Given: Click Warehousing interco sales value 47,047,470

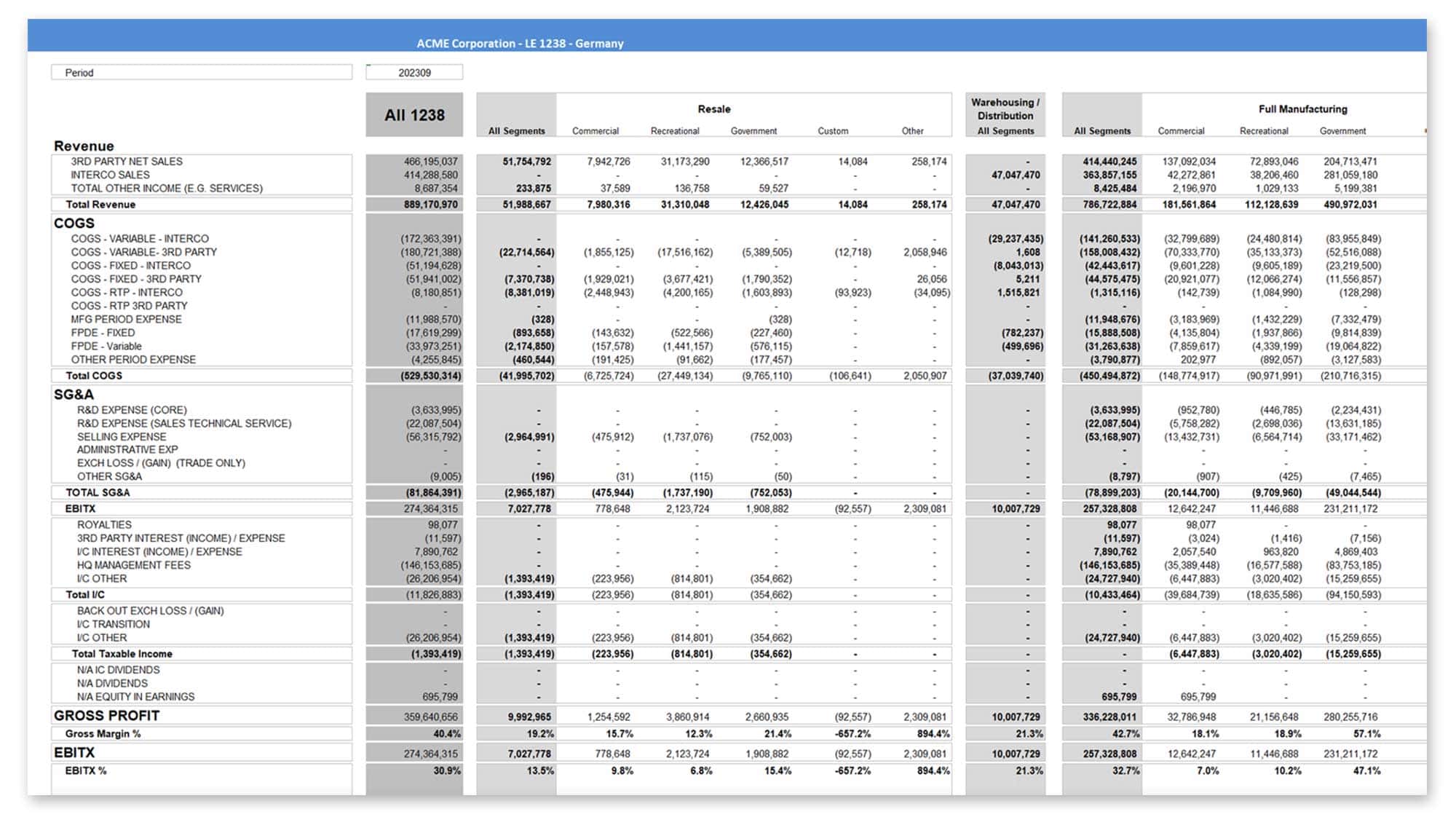Looking at the screenshot, I should click(x=1016, y=175).
